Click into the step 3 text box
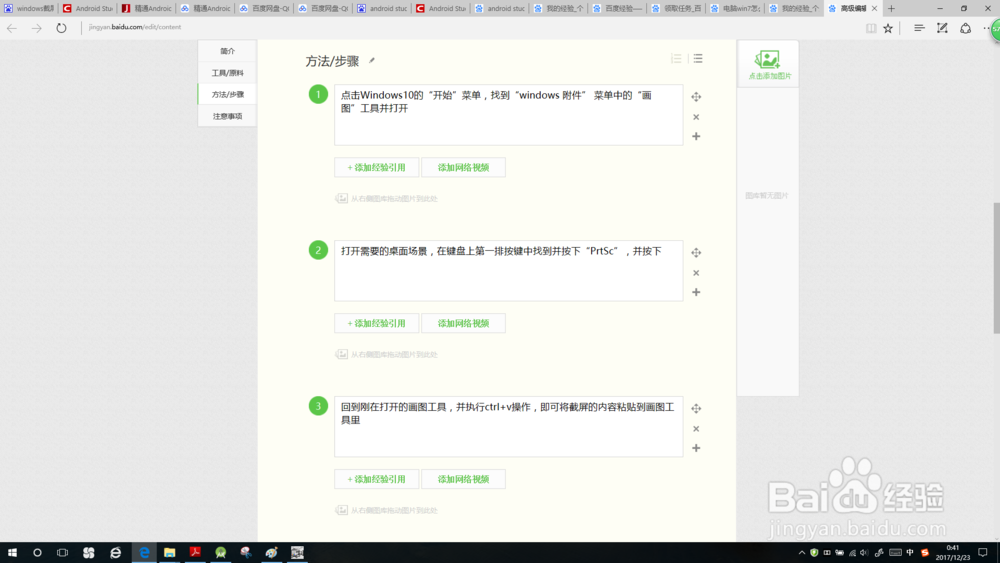This screenshot has width=1000, height=563. (x=508, y=427)
